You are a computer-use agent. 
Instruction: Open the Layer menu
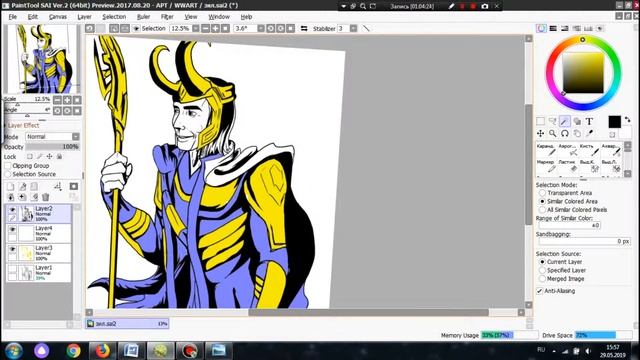[x=84, y=17]
